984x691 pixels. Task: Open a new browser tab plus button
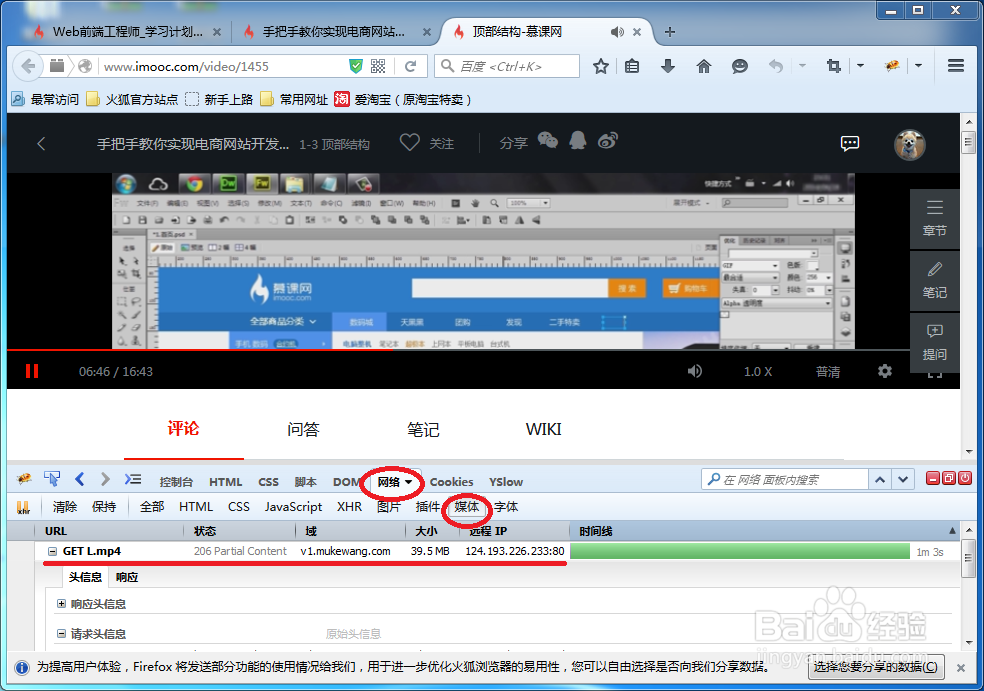670,32
